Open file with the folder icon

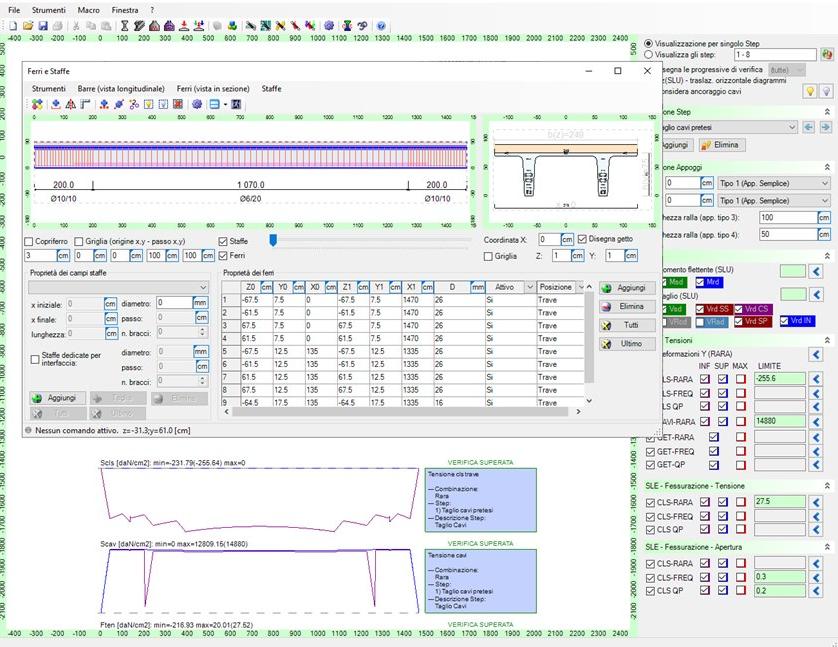pyautogui.click(x=29, y=26)
